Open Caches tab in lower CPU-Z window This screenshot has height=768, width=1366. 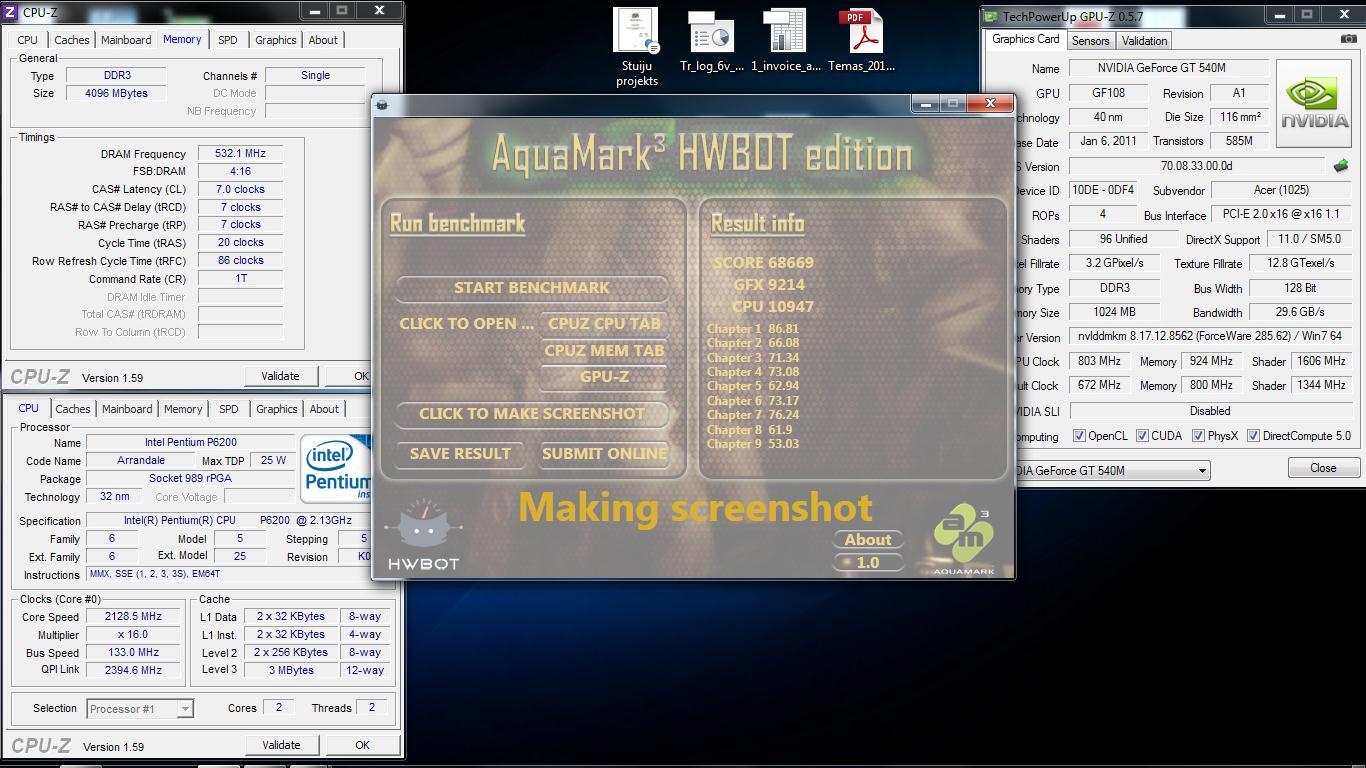pyautogui.click(x=73, y=409)
